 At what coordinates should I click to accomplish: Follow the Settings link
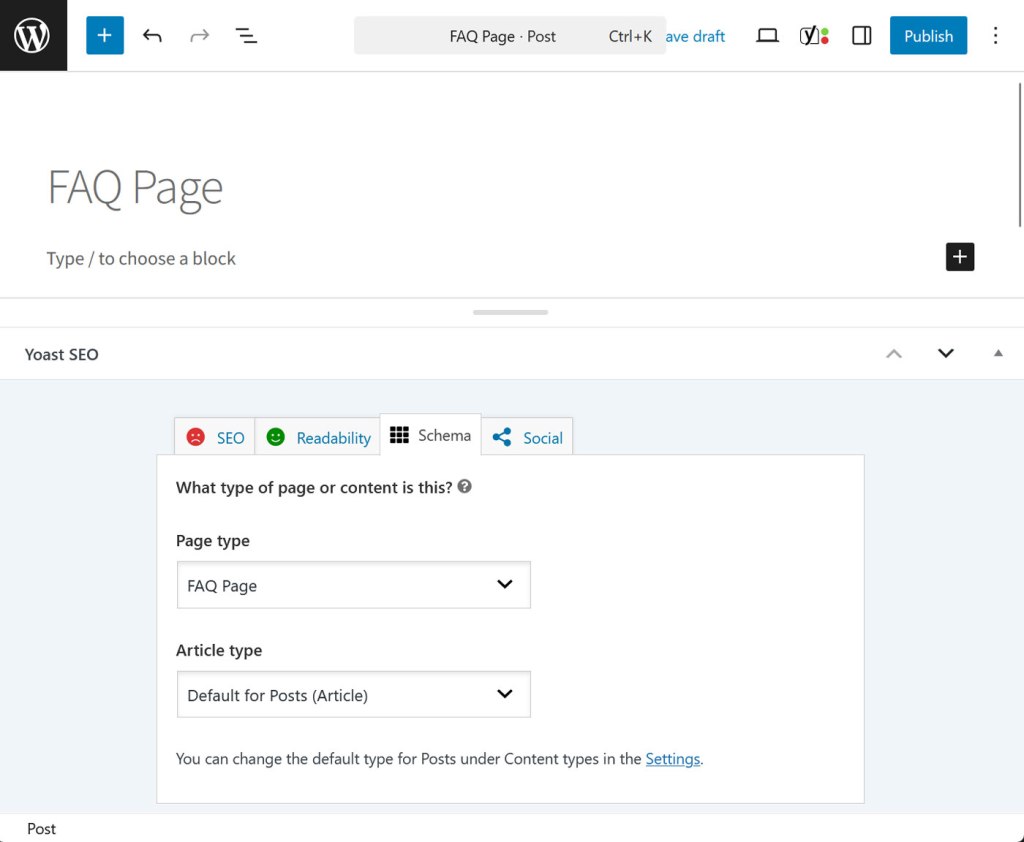click(673, 759)
